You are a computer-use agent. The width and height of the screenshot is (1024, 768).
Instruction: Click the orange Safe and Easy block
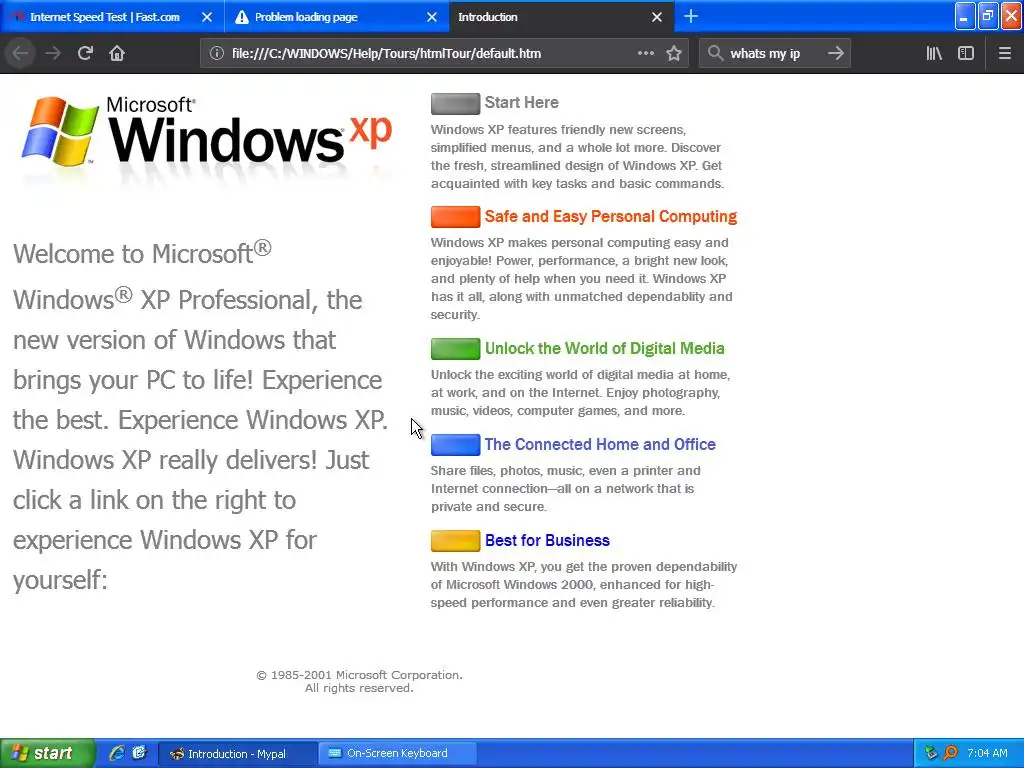coord(455,217)
